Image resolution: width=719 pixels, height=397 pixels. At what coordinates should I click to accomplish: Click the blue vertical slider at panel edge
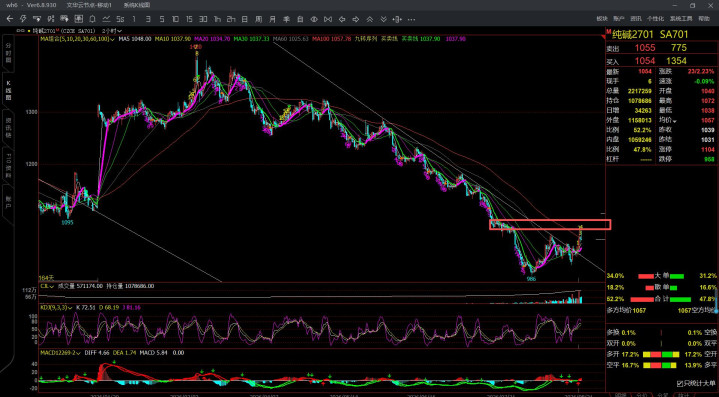tap(716, 299)
